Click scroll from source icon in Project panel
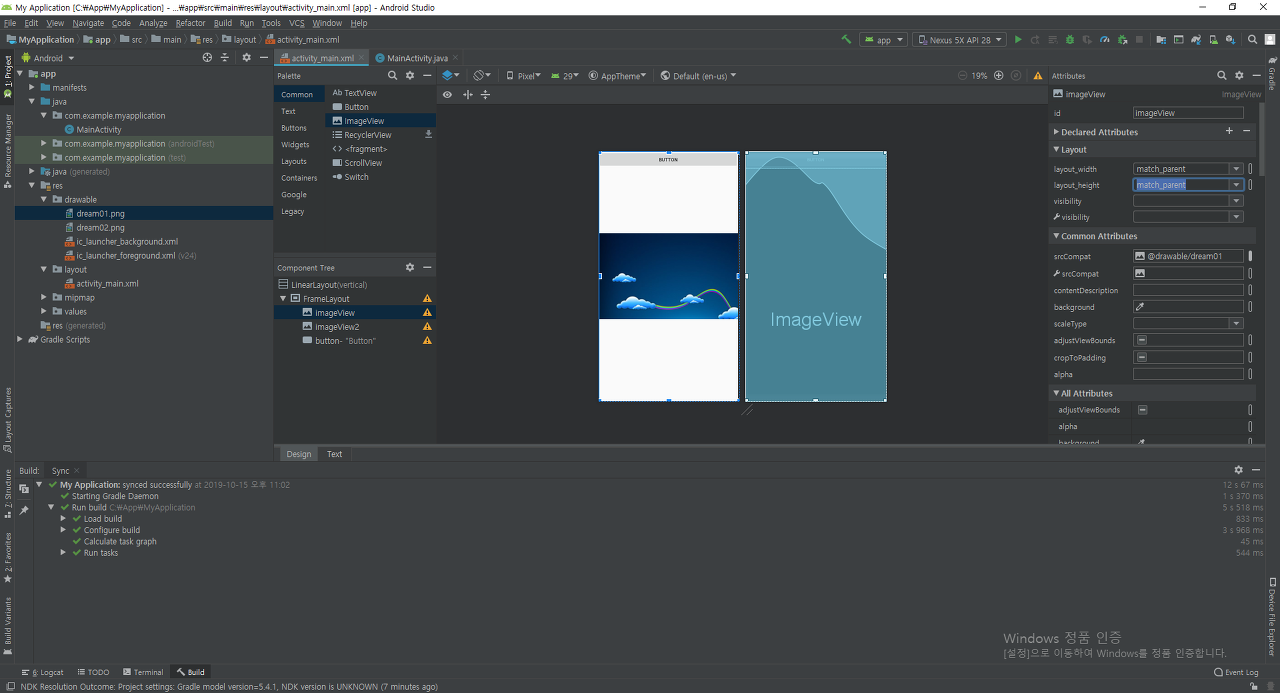Image resolution: width=1280 pixels, height=693 pixels. click(x=207, y=57)
